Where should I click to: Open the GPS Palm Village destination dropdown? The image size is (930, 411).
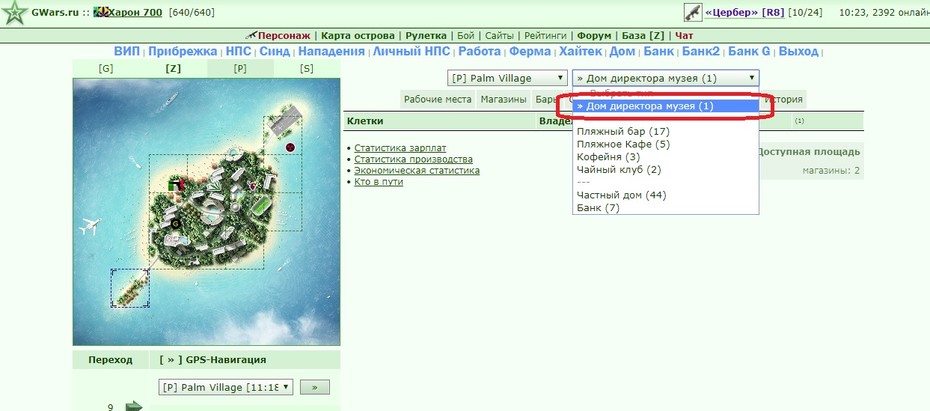(226, 387)
